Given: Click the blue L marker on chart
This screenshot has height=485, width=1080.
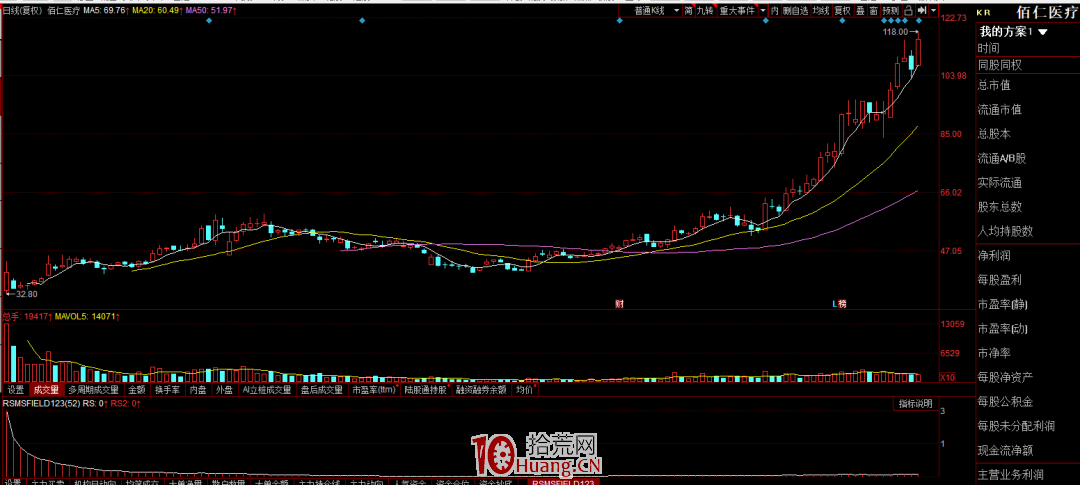Looking at the screenshot, I should point(833,303).
